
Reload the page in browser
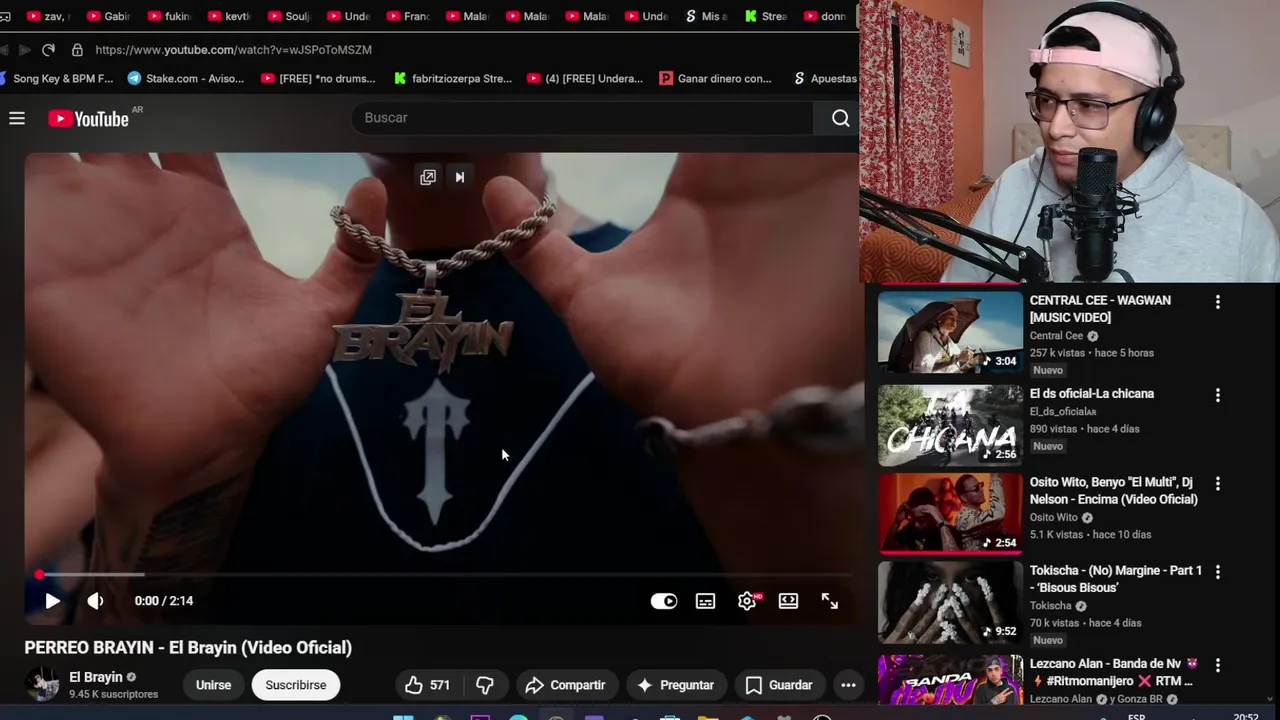48,49
